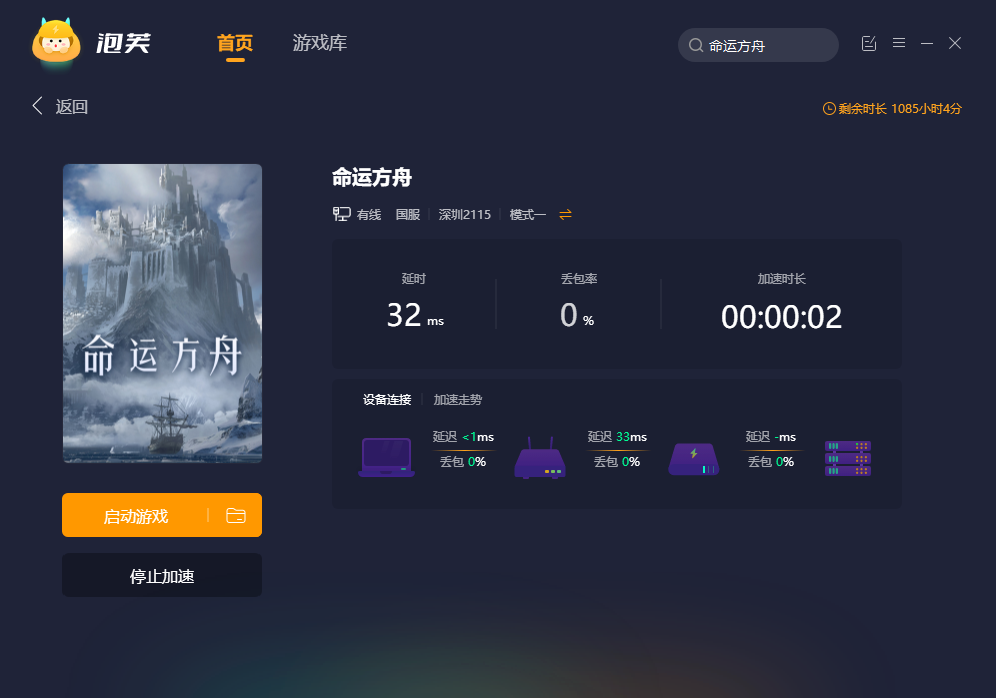Click the 延迟 33ms reading
The height and width of the screenshot is (698, 996).
tap(617, 436)
